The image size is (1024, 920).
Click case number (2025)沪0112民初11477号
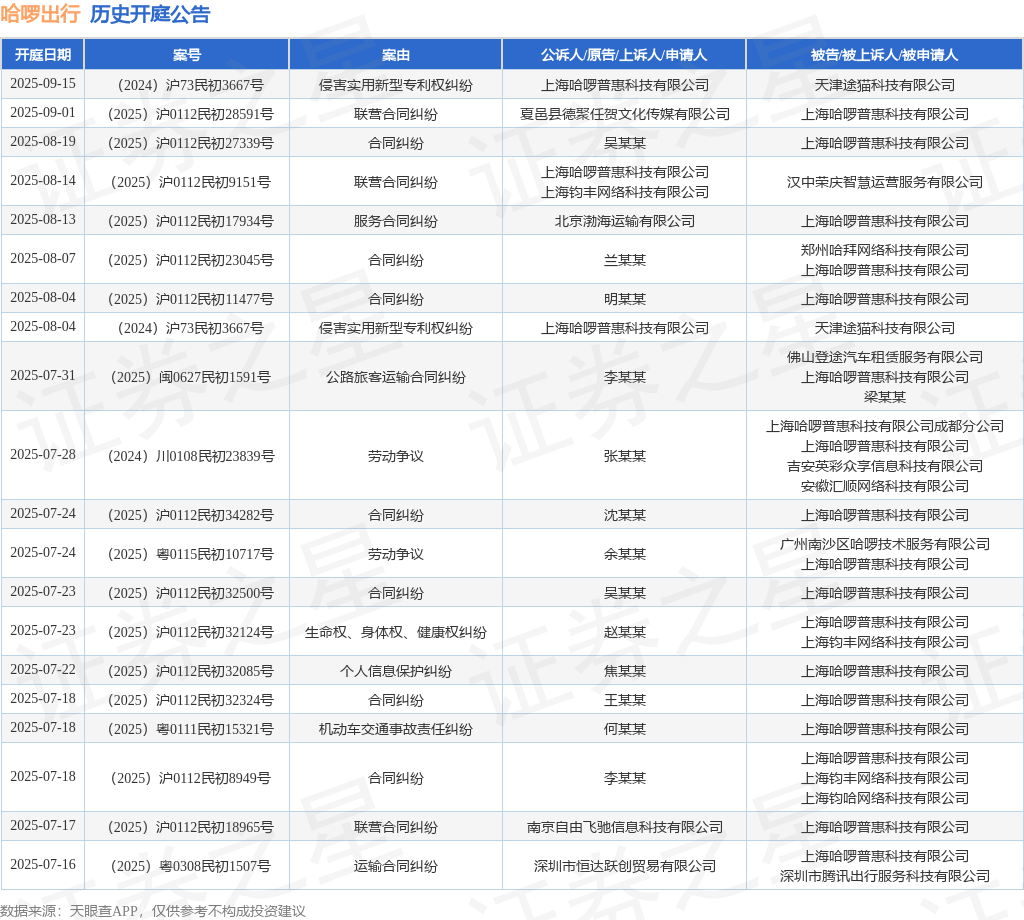[190, 300]
